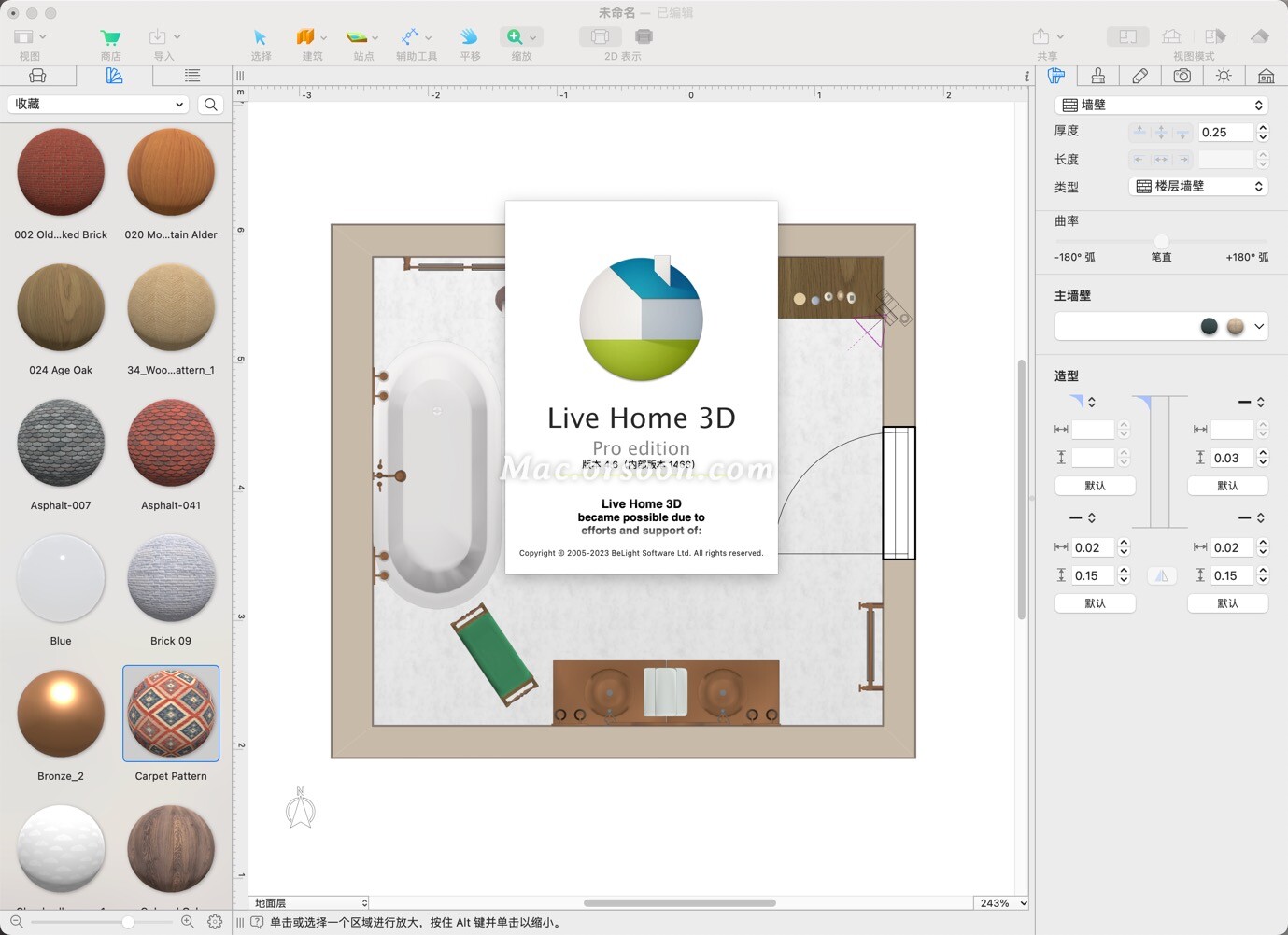Open the project tree list tab

click(191, 76)
